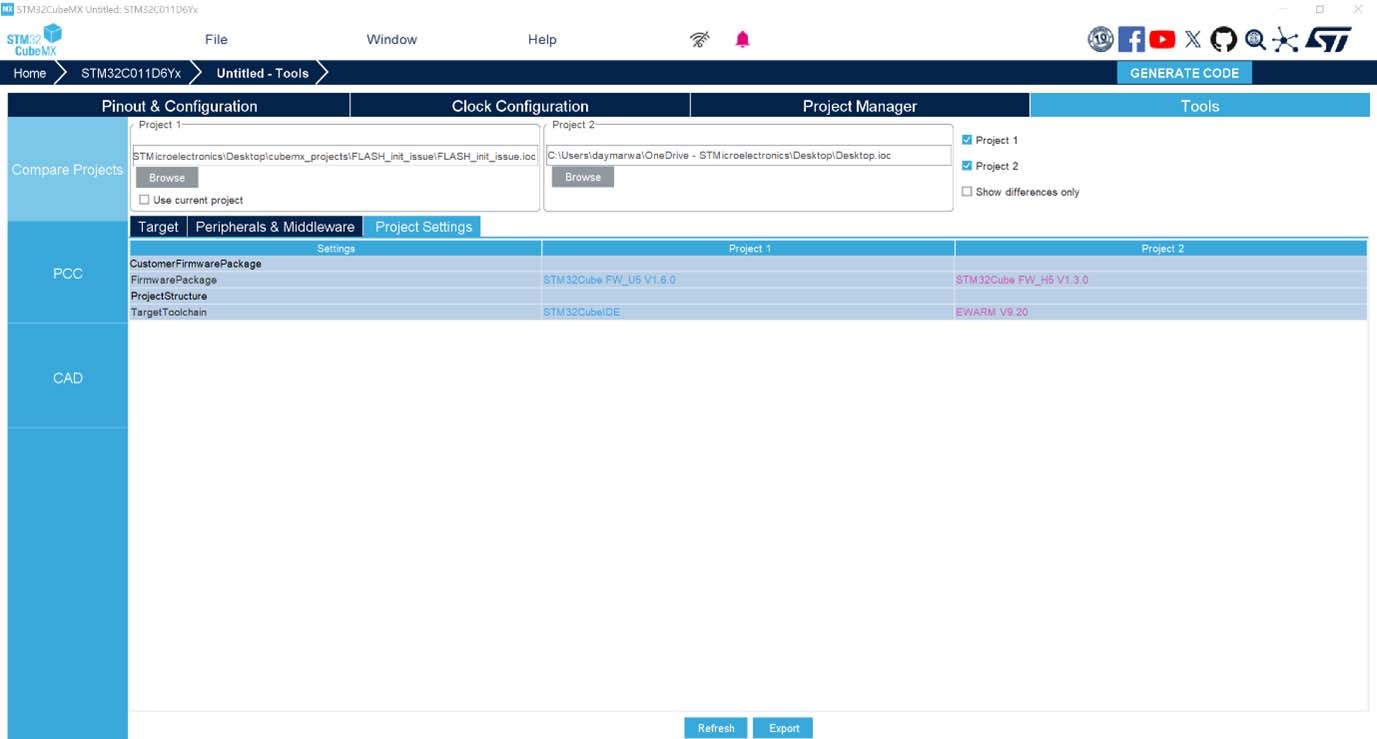
Task: Select the TargetToolchain settings cell
Action: click(x=336, y=312)
